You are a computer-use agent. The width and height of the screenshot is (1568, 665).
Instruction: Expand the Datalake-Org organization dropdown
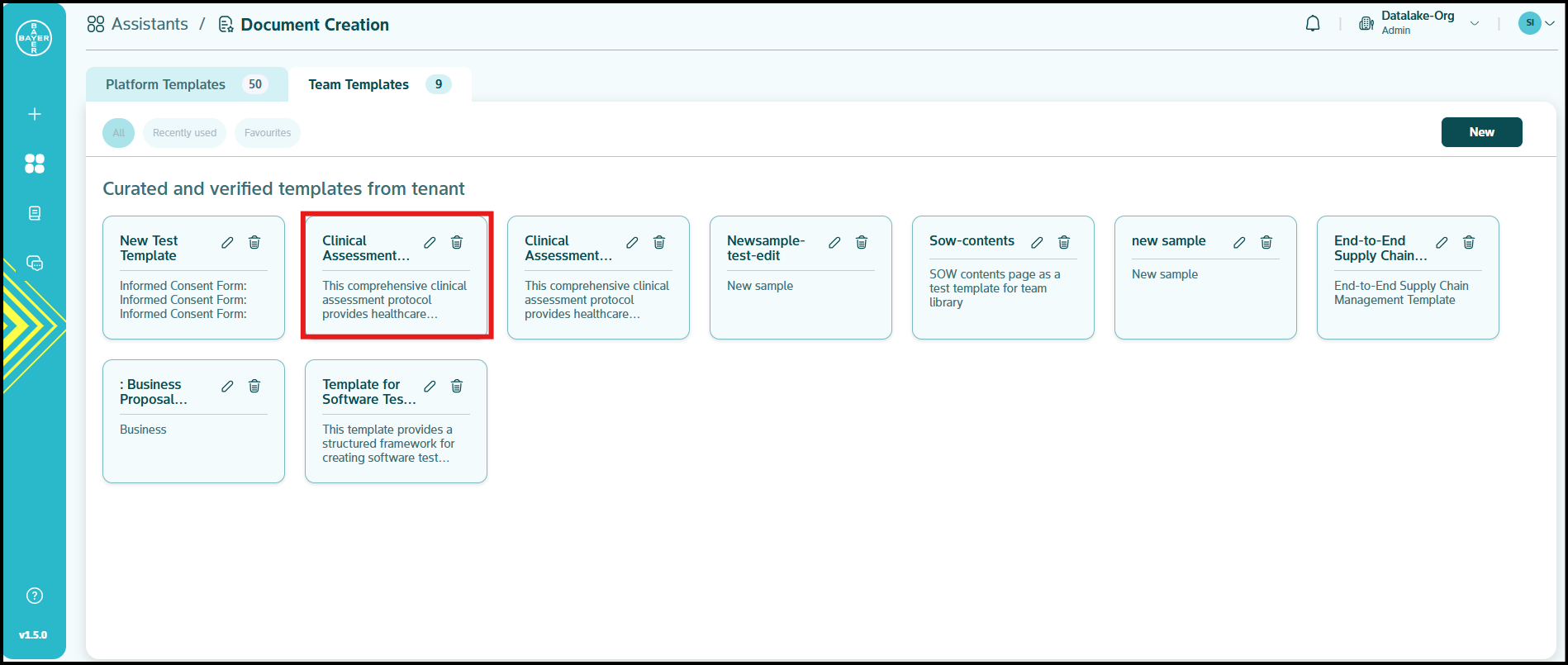pyautogui.click(x=1475, y=24)
